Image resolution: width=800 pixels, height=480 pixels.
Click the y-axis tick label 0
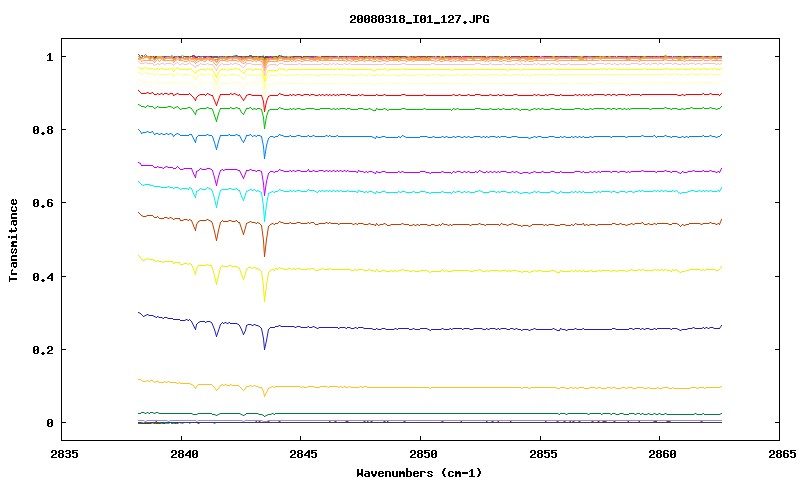[x=49, y=423]
